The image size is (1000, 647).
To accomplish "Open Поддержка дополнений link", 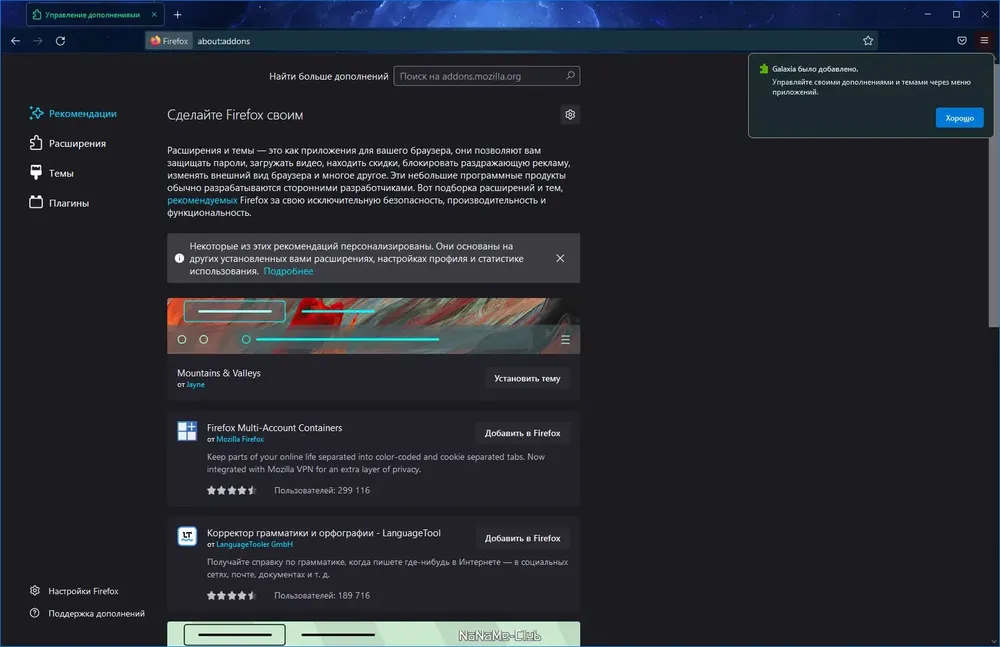I will pyautogui.click(x=87, y=613).
